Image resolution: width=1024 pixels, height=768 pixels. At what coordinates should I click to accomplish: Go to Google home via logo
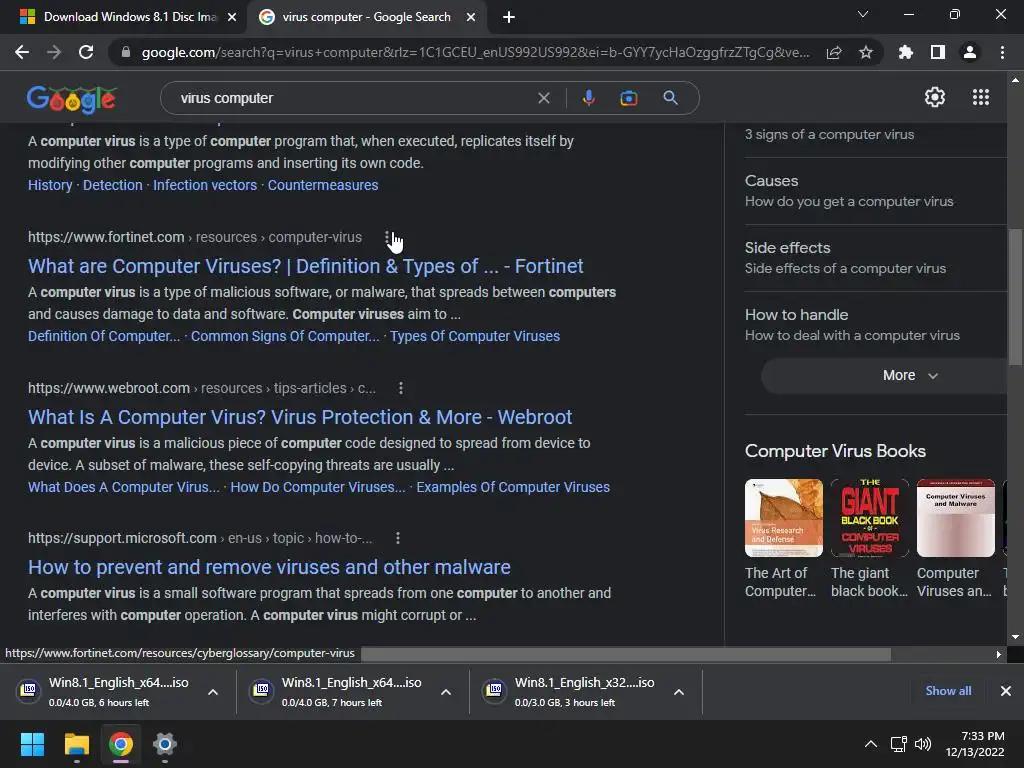(72, 99)
